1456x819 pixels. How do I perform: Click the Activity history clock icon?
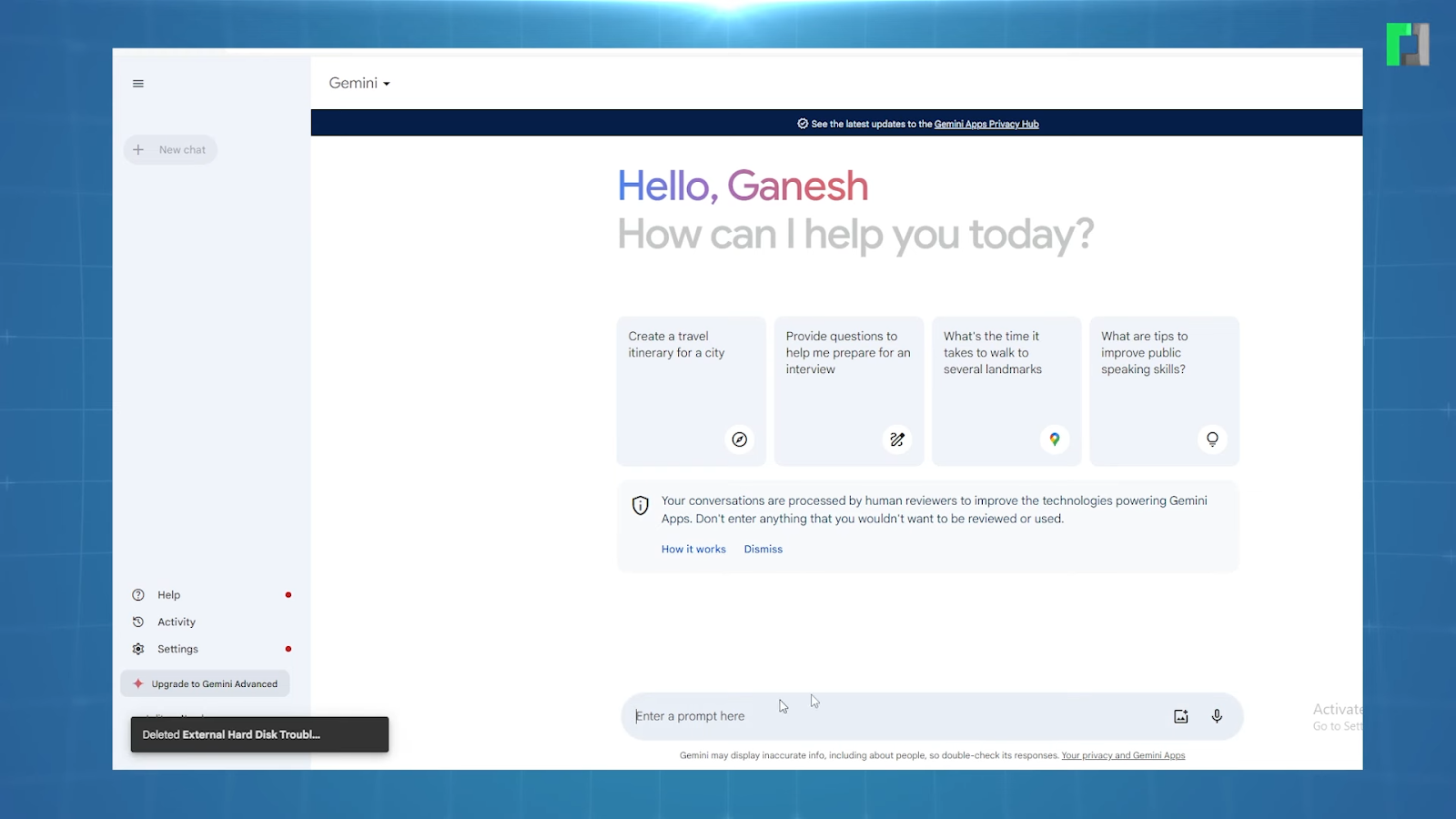coord(138,622)
